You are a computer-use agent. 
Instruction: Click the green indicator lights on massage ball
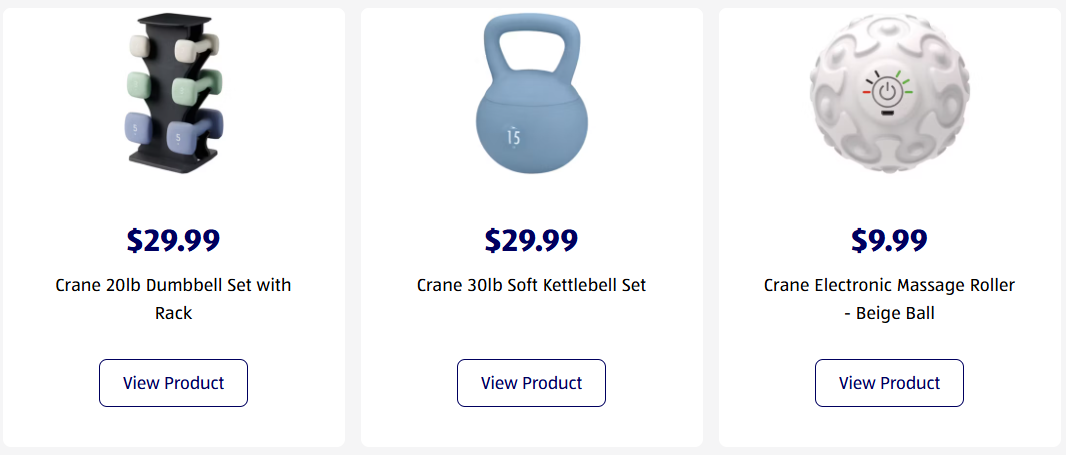point(906,80)
